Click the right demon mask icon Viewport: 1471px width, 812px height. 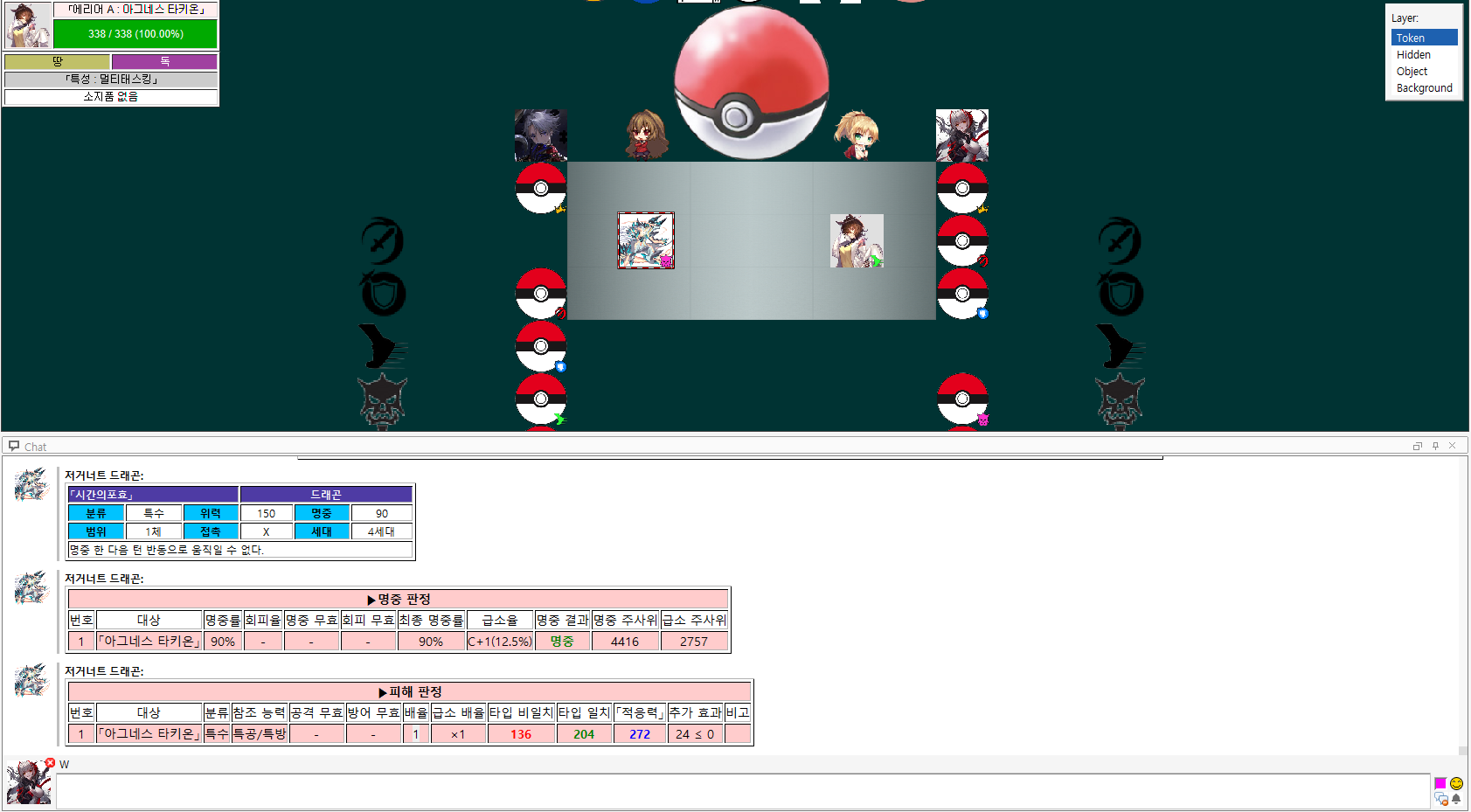point(1120,401)
